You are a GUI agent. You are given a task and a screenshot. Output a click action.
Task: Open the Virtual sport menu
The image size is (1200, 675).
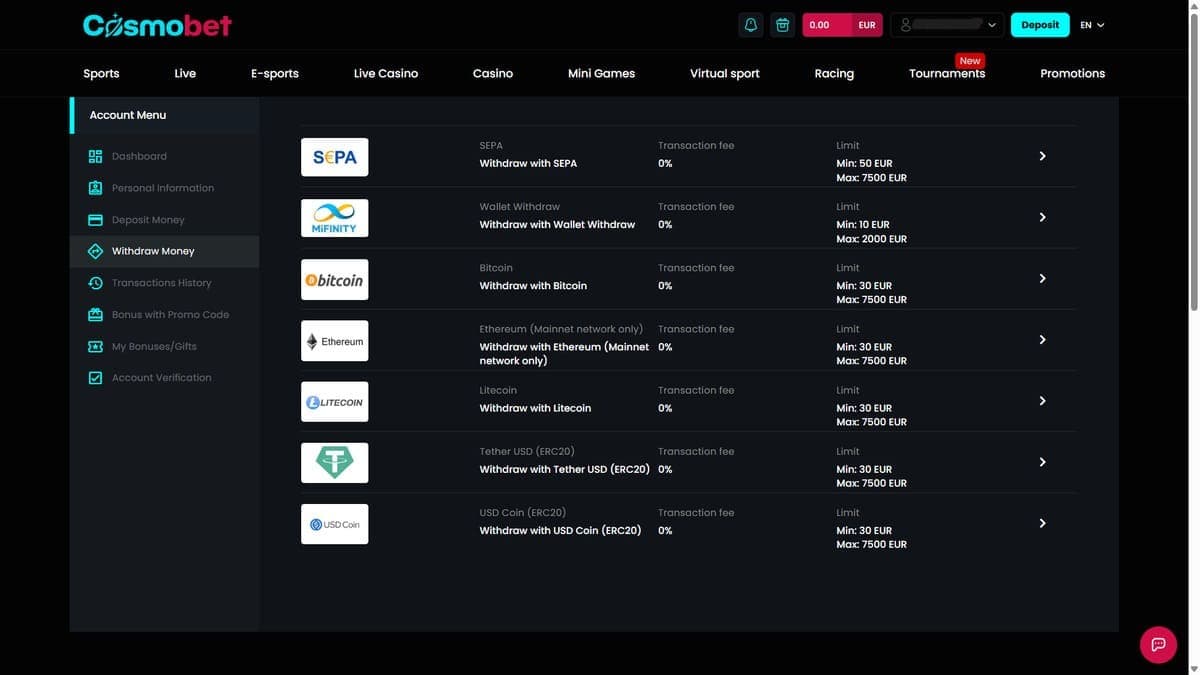coord(725,73)
